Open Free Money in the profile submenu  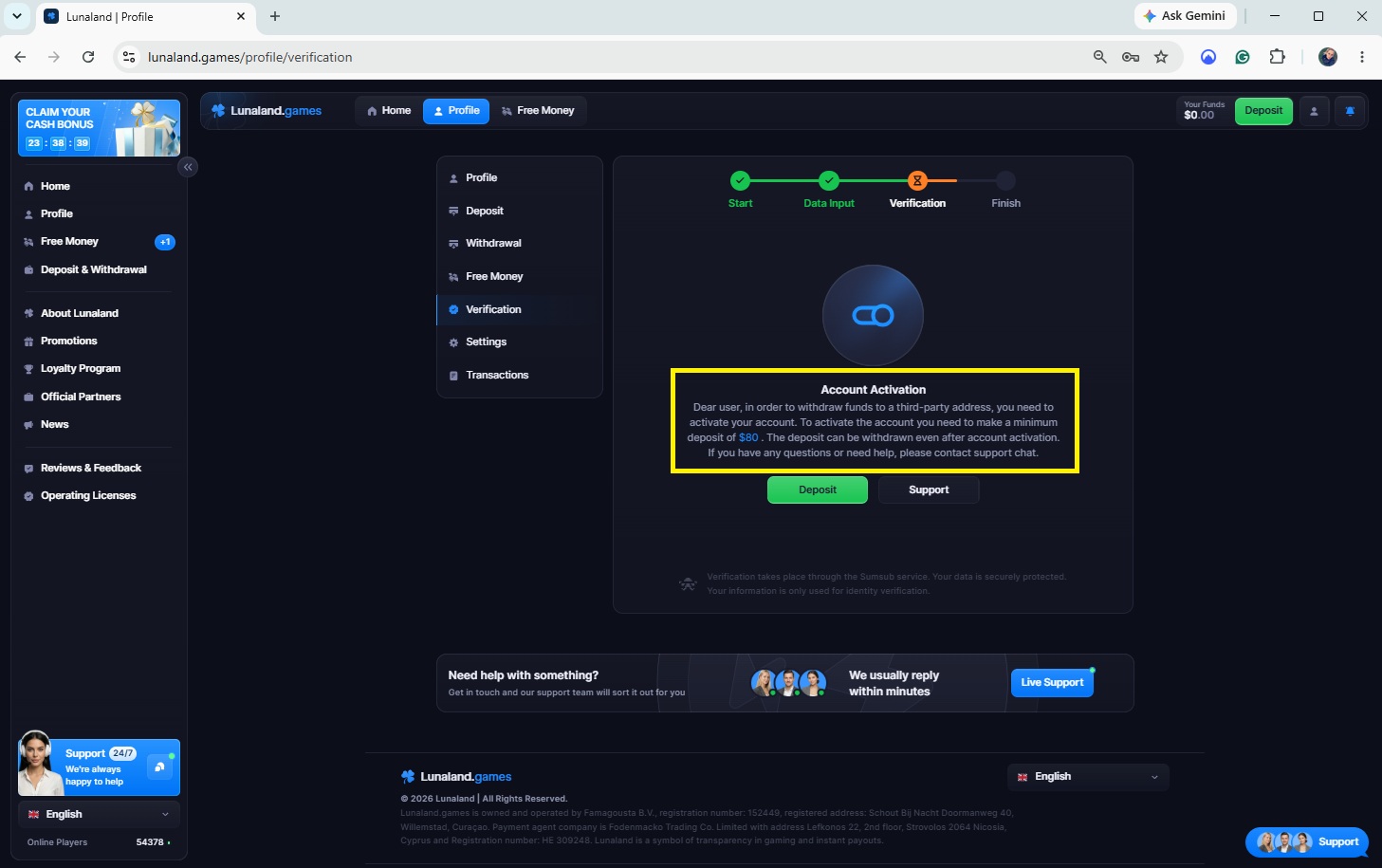click(x=519, y=276)
